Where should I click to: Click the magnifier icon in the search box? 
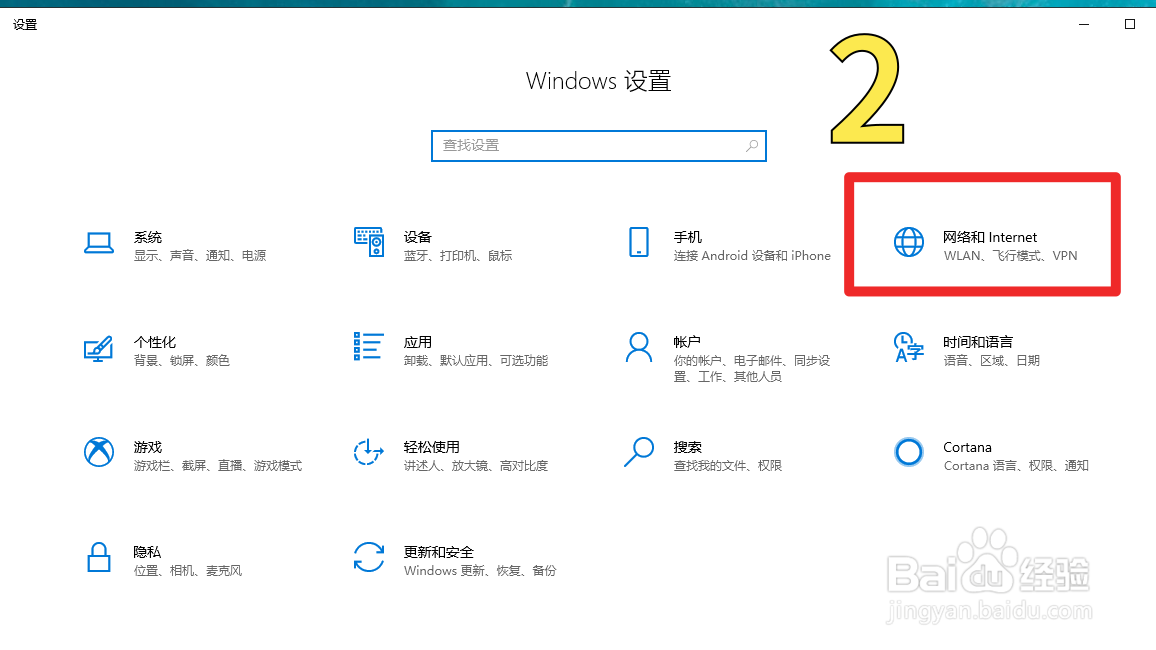click(752, 146)
